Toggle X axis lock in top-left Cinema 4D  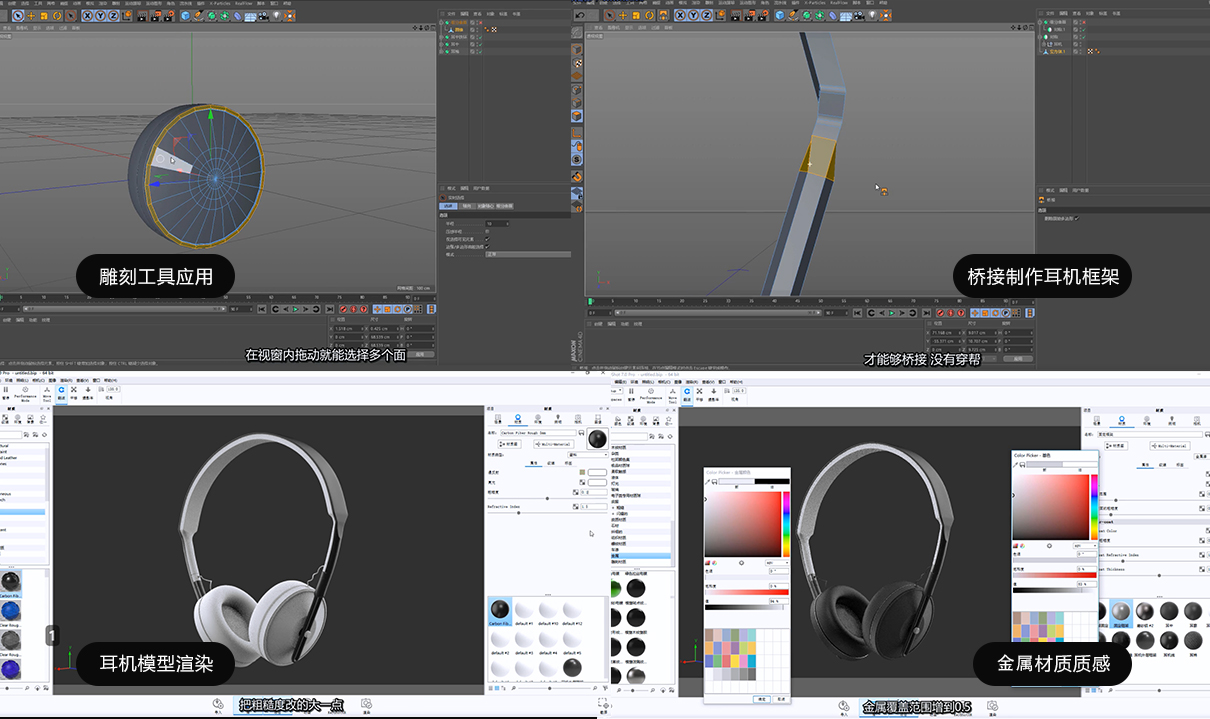[87, 15]
